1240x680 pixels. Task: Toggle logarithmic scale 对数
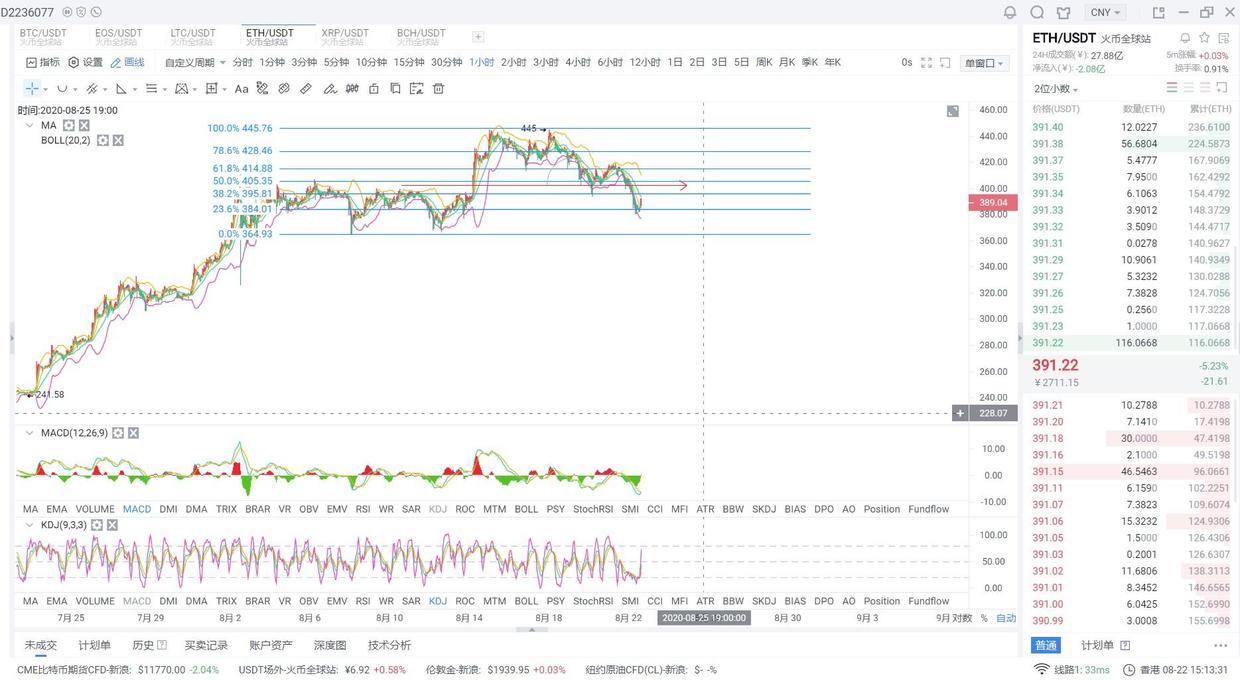(x=960, y=618)
